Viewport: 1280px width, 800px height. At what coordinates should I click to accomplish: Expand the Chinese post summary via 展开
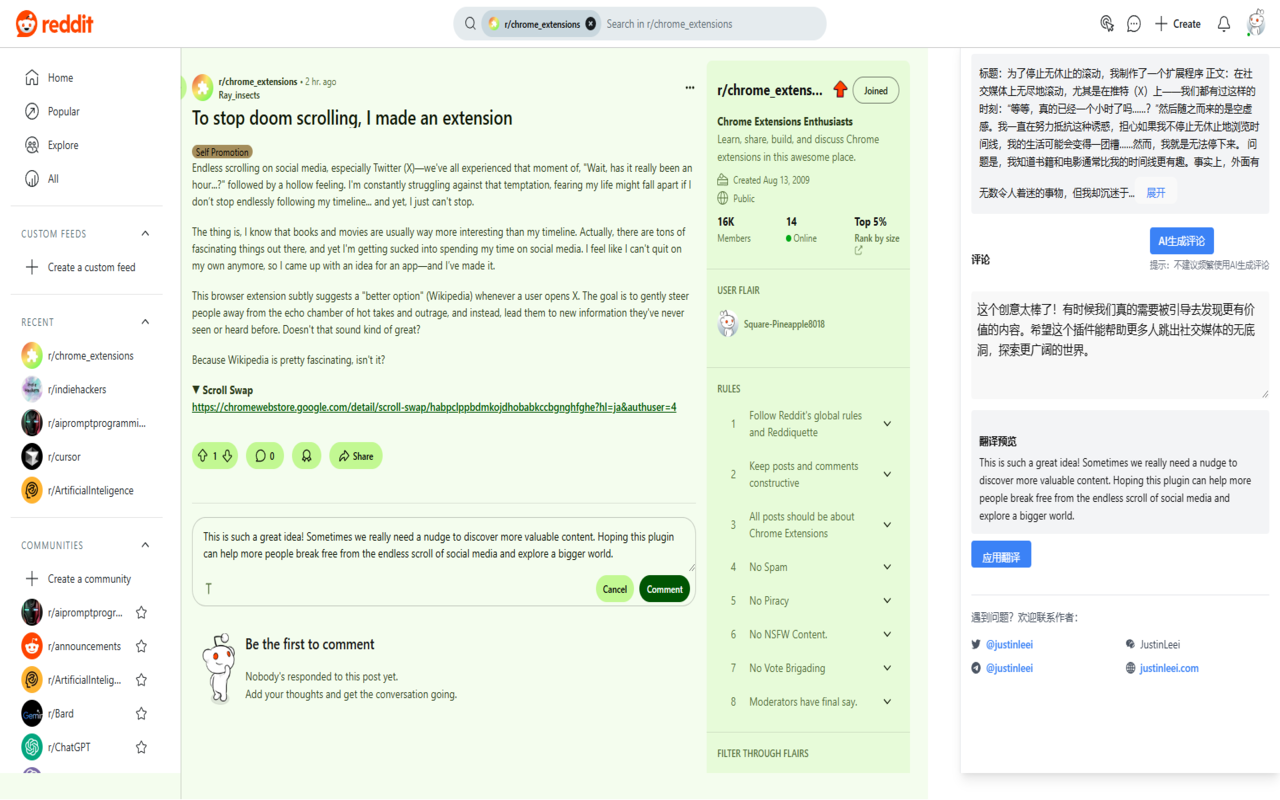[x=1156, y=192]
